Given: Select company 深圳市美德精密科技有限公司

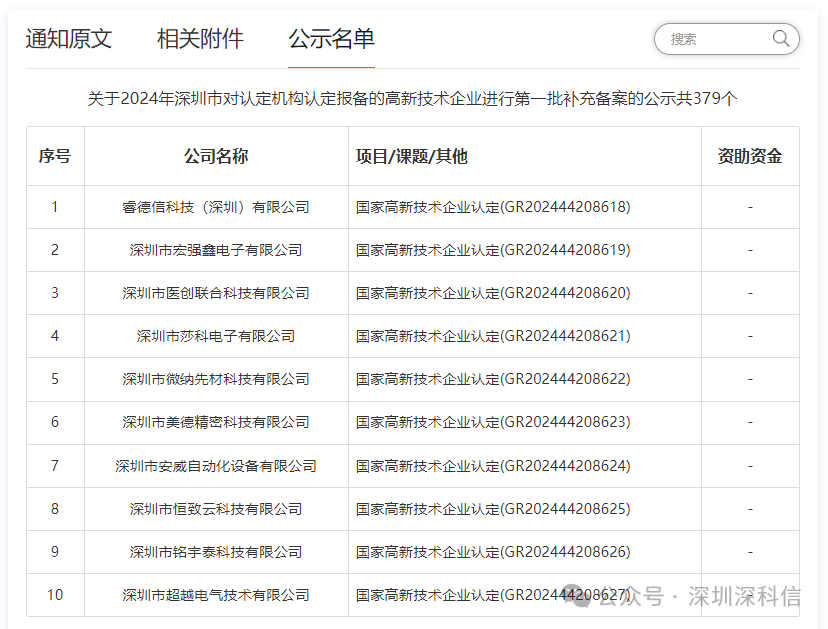Looking at the screenshot, I should coord(216,422).
